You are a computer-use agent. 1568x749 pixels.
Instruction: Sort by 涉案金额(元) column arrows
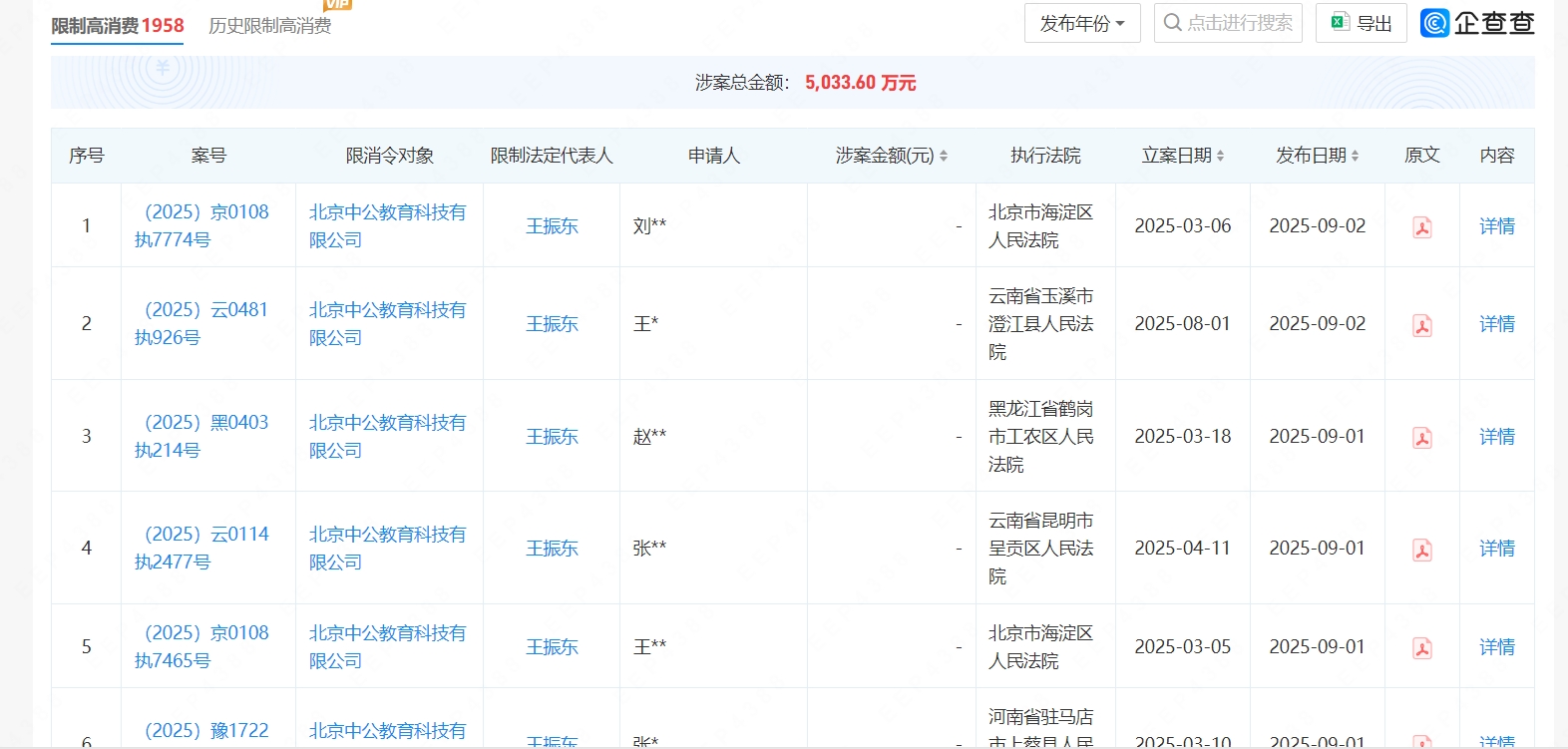tap(944, 156)
